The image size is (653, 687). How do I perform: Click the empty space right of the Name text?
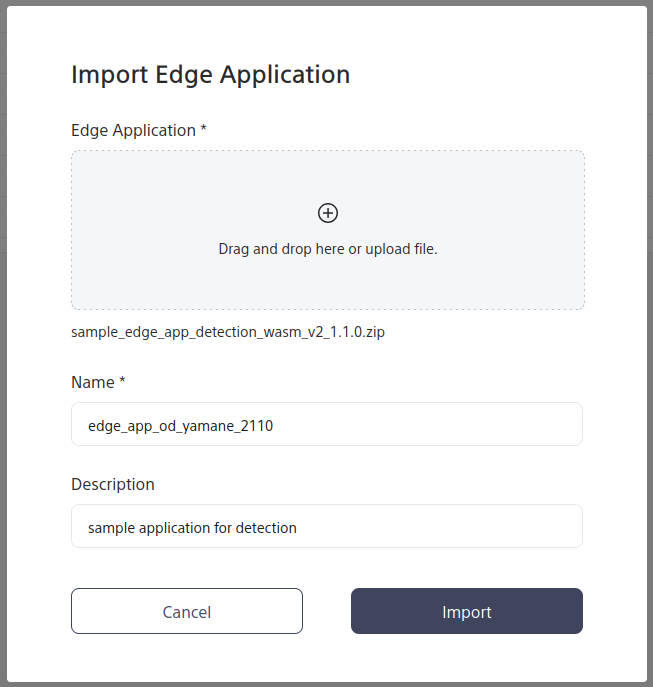[450, 424]
